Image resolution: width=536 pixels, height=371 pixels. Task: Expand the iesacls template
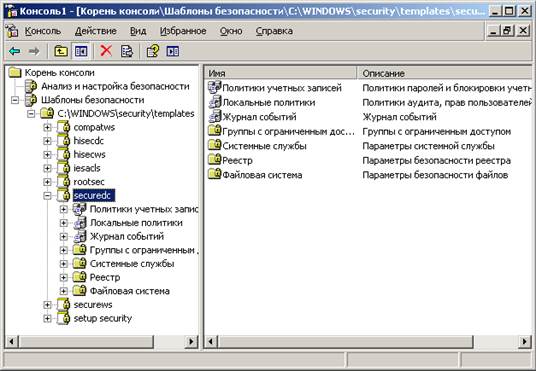click(x=48, y=169)
